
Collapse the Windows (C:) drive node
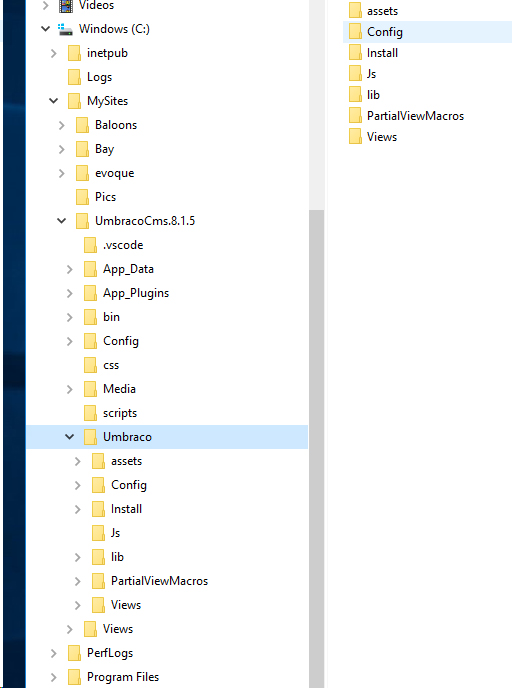tap(46, 29)
